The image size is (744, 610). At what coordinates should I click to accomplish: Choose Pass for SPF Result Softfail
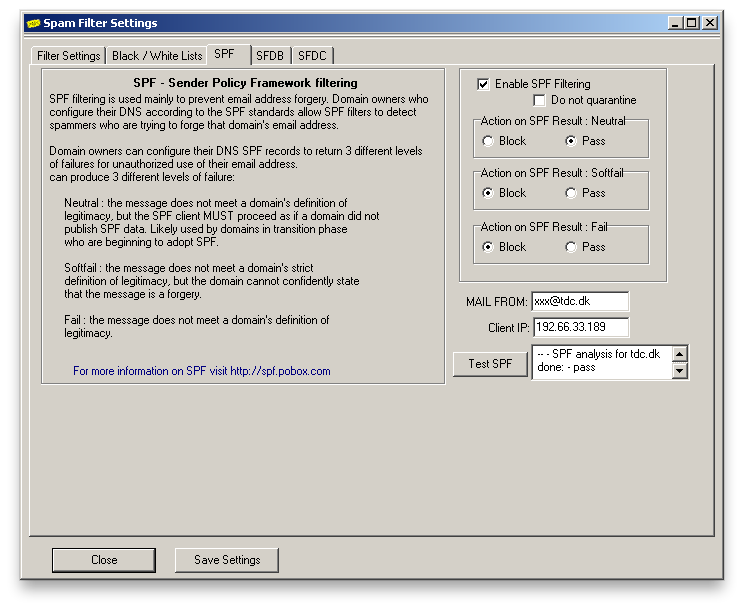coord(571,193)
